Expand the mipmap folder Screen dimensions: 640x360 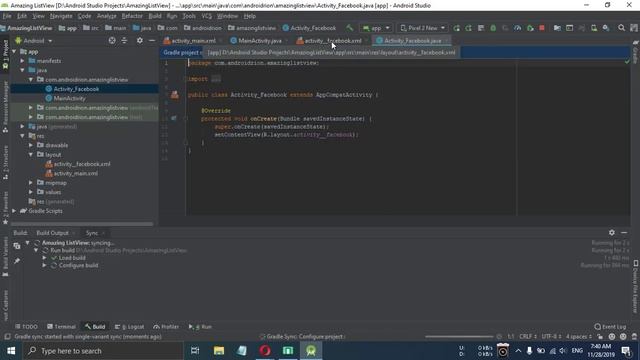pos(31,183)
